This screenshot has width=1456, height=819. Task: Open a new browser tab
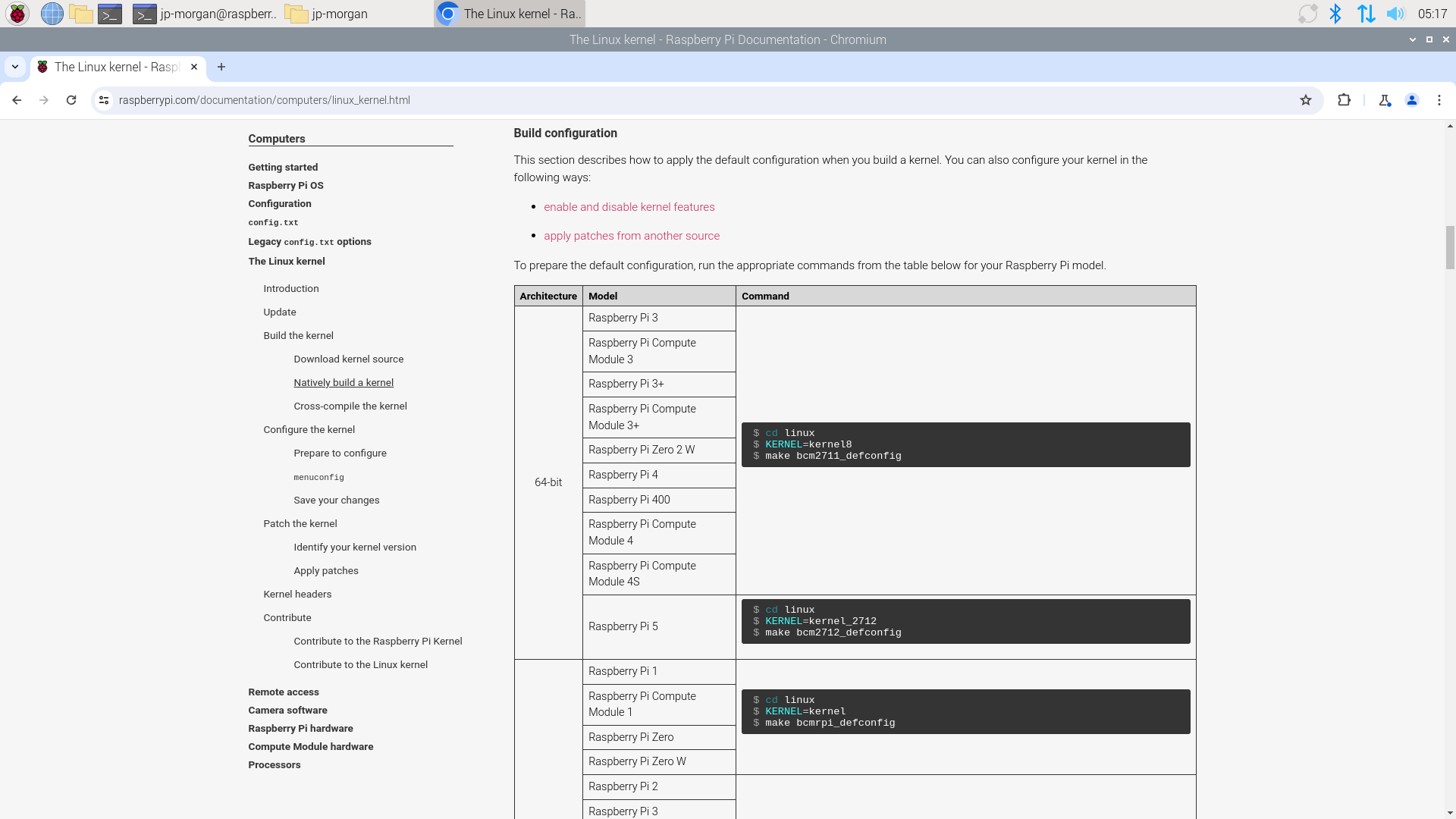pos(221,67)
